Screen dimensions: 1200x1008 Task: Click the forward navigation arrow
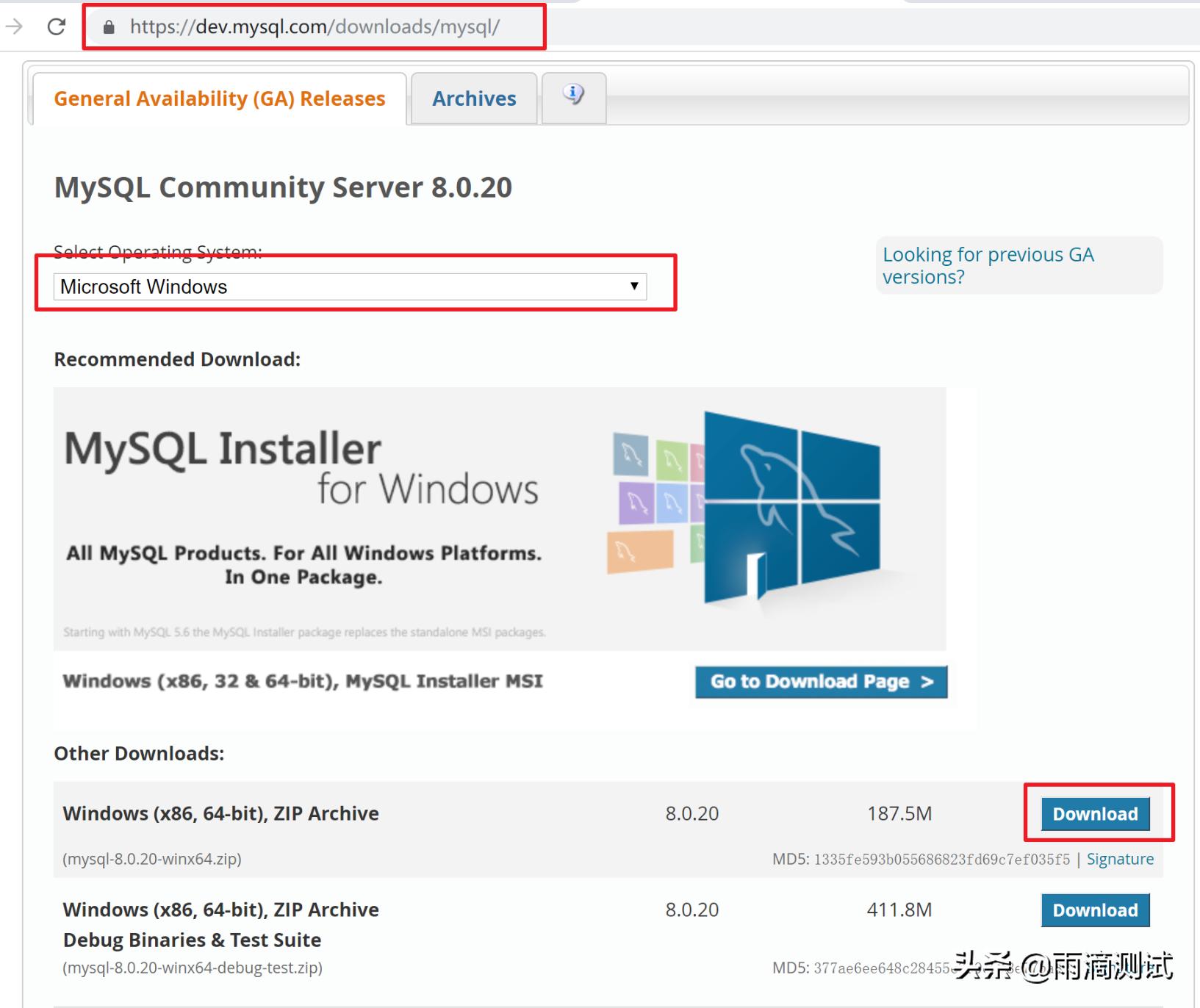point(13,26)
